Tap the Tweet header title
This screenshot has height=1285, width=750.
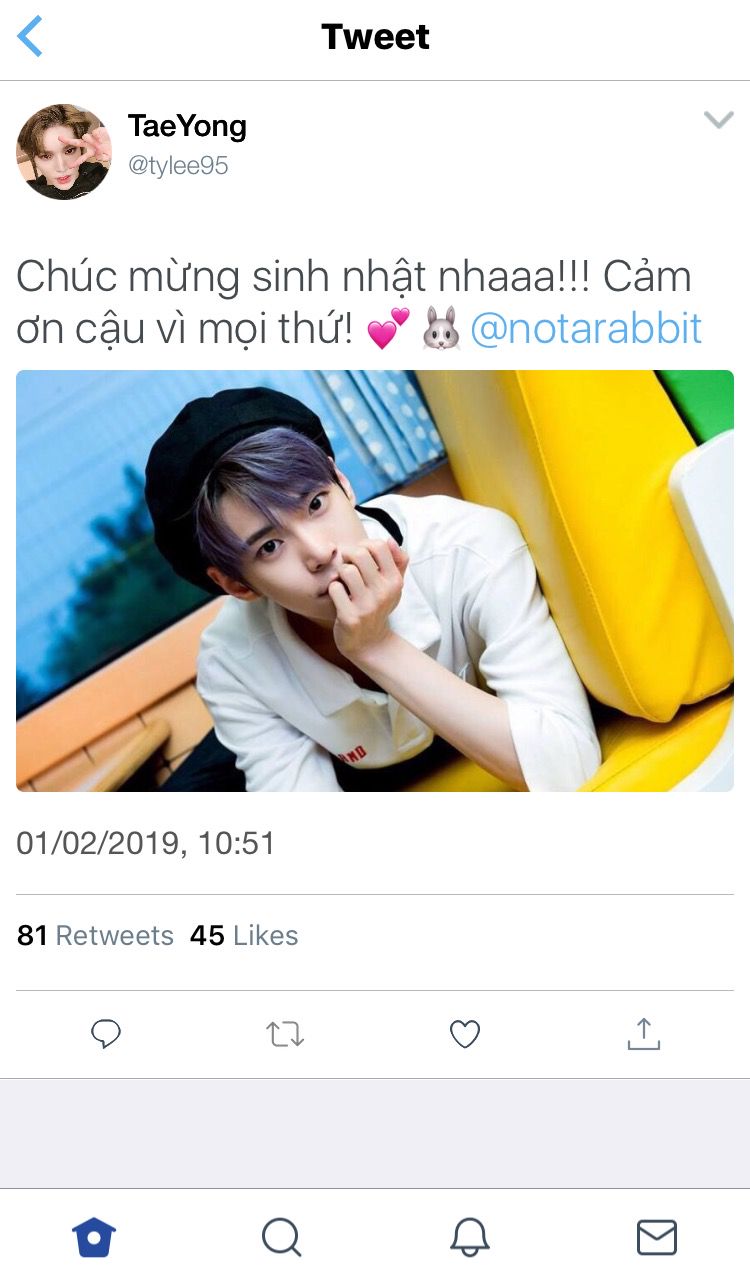pos(375,38)
